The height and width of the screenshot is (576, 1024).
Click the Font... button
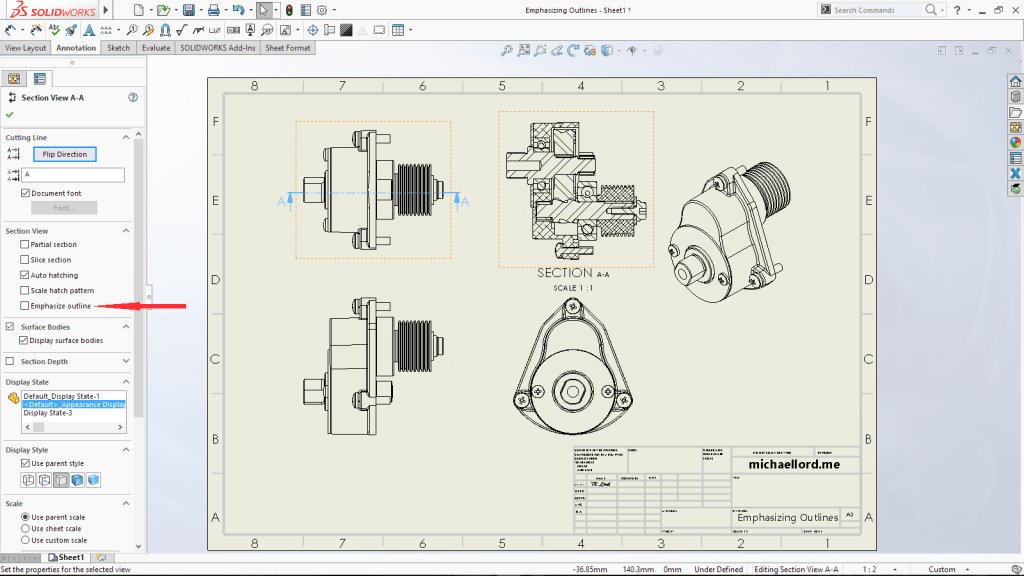point(64,208)
